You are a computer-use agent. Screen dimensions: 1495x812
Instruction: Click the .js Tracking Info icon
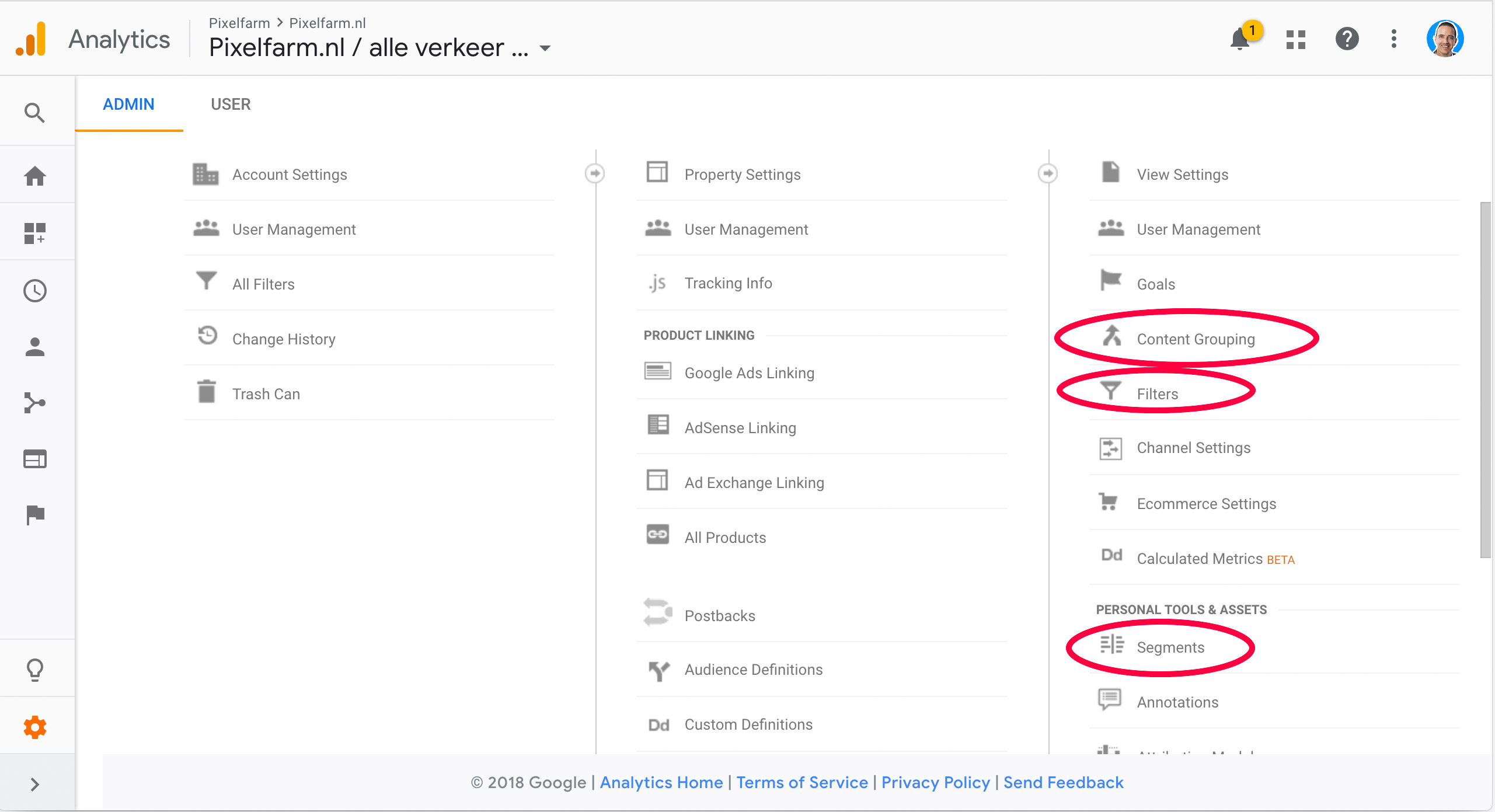point(657,283)
